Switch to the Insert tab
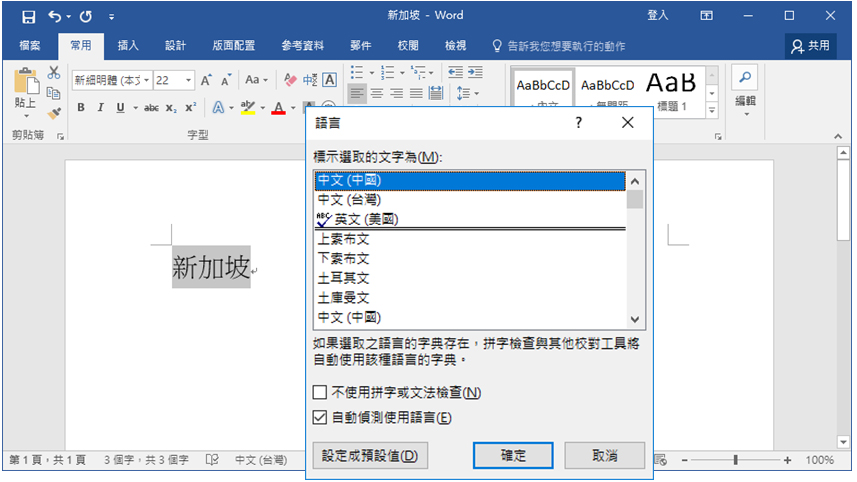 128,45
